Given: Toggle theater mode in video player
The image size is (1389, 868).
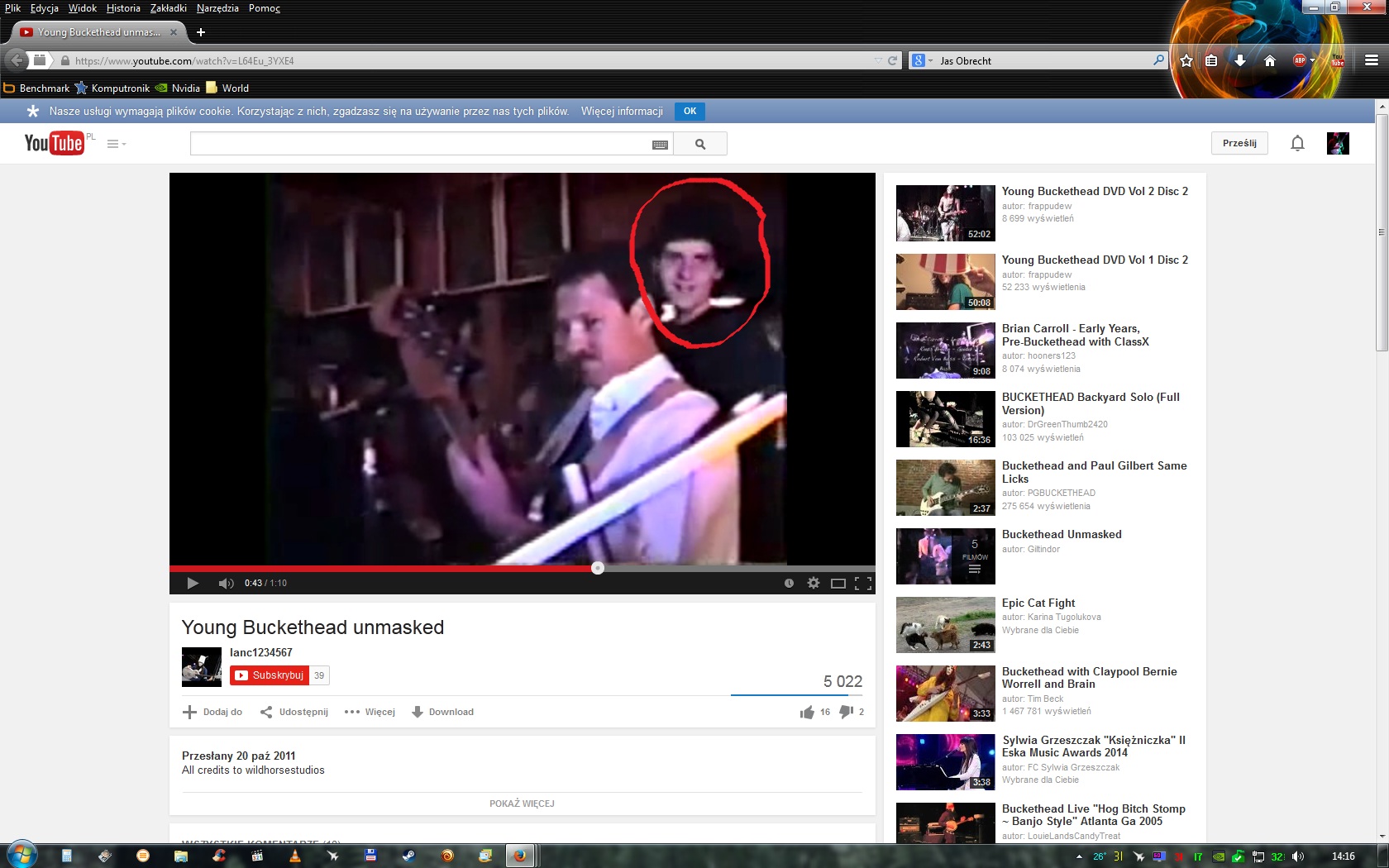Looking at the screenshot, I should pyautogui.click(x=838, y=583).
